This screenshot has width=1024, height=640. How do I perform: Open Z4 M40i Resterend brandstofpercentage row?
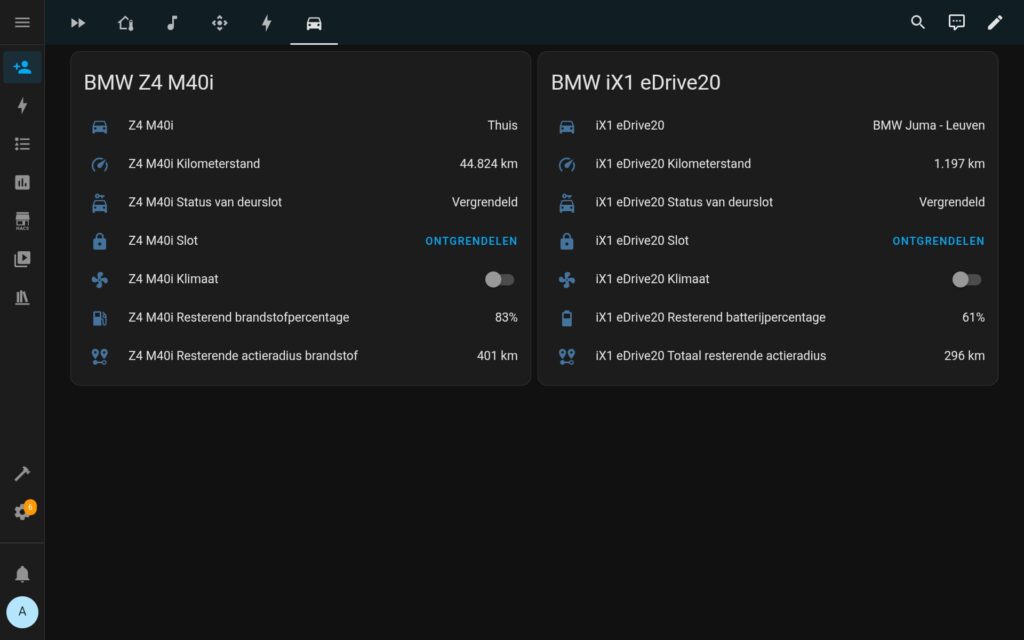click(300, 318)
